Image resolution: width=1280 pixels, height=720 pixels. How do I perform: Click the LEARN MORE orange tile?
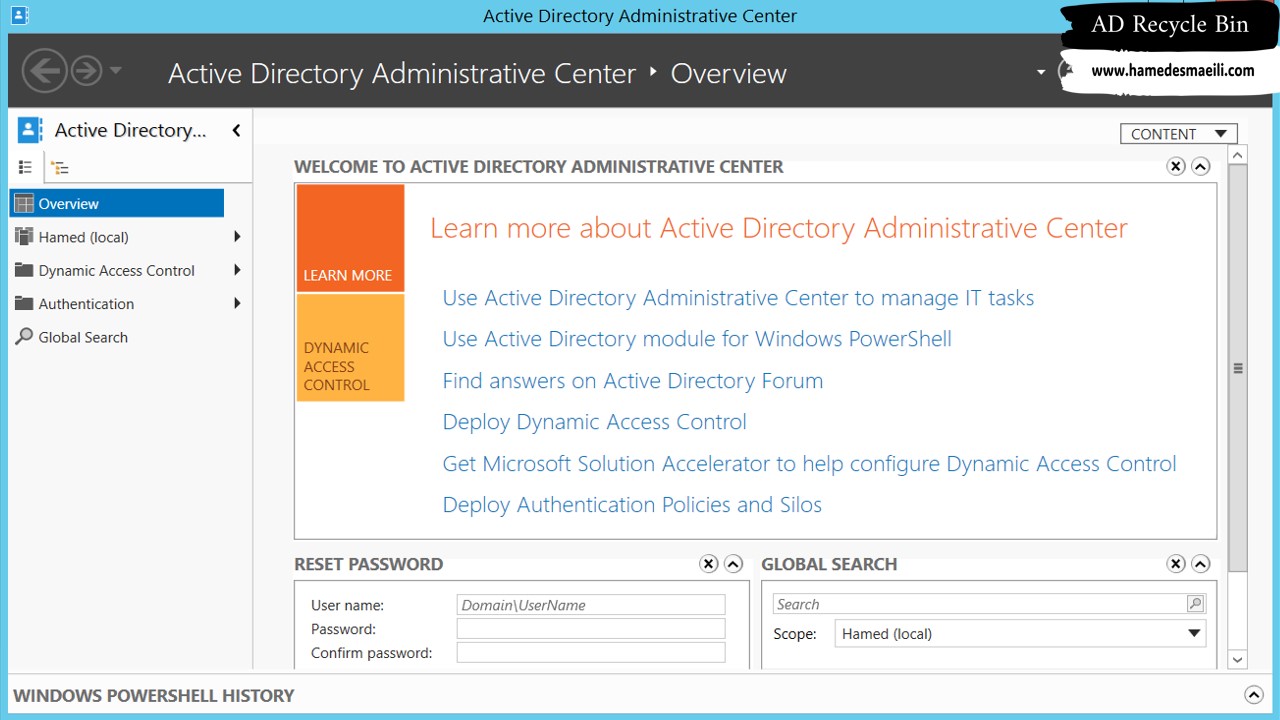click(350, 238)
